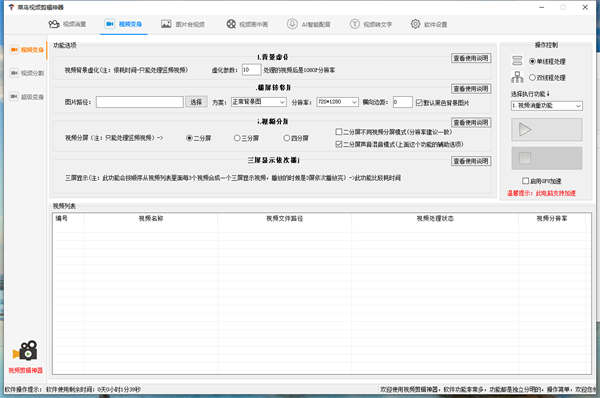Start processing with the play triangle button

point(547,130)
